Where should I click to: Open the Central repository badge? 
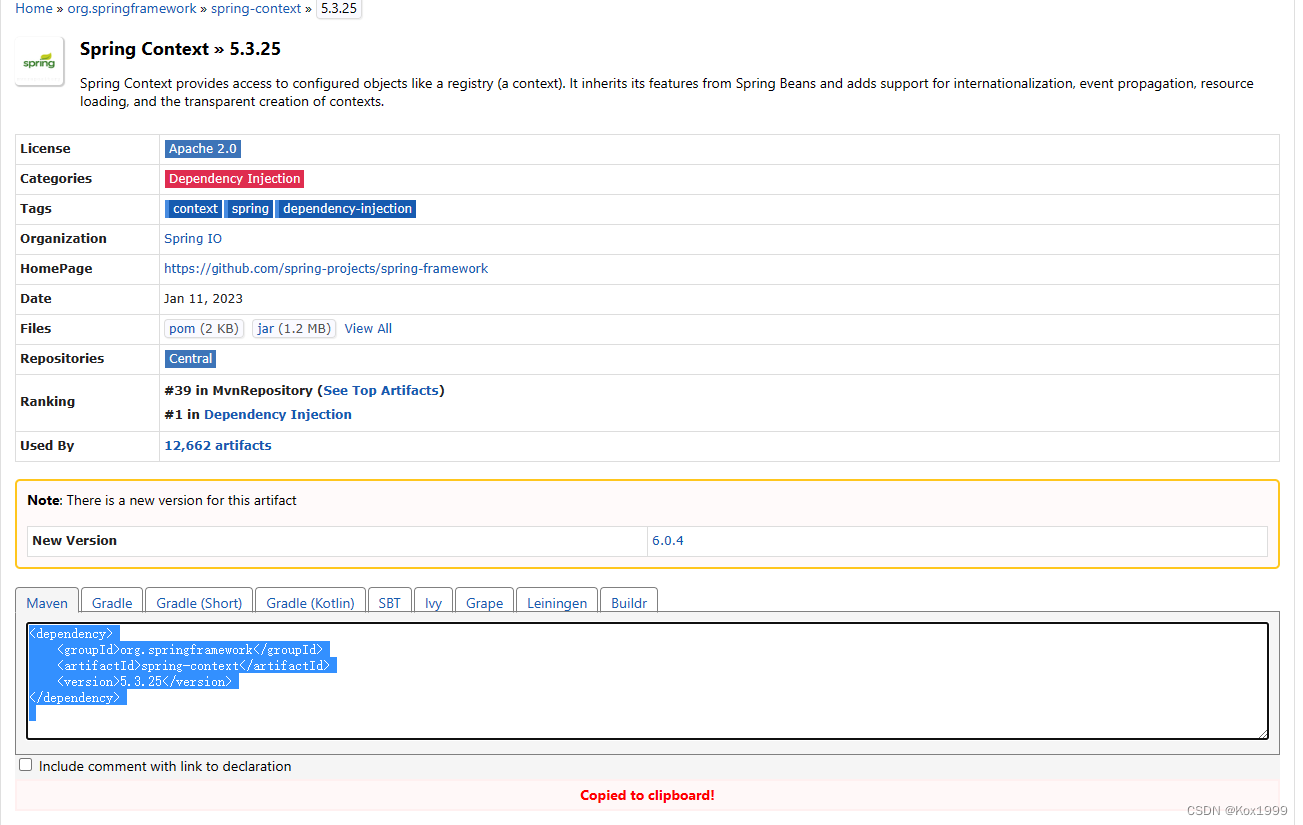(x=190, y=359)
